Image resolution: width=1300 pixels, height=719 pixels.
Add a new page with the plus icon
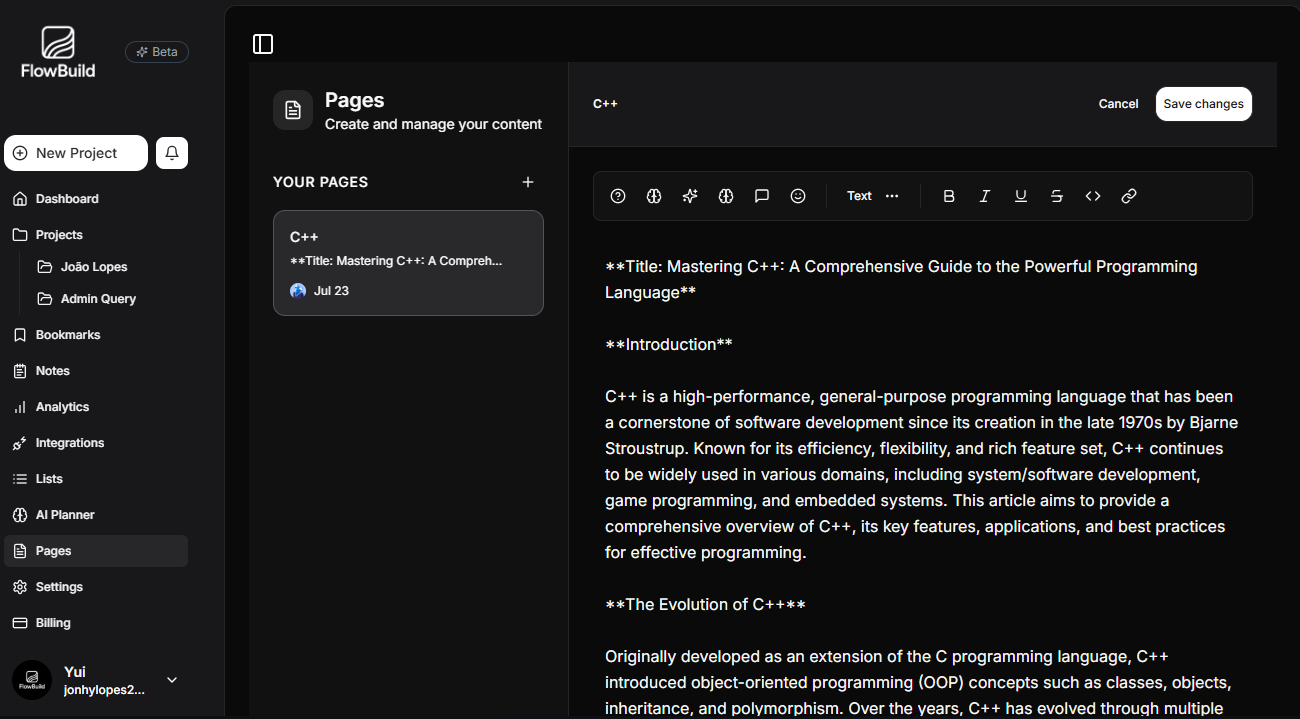[528, 182]
